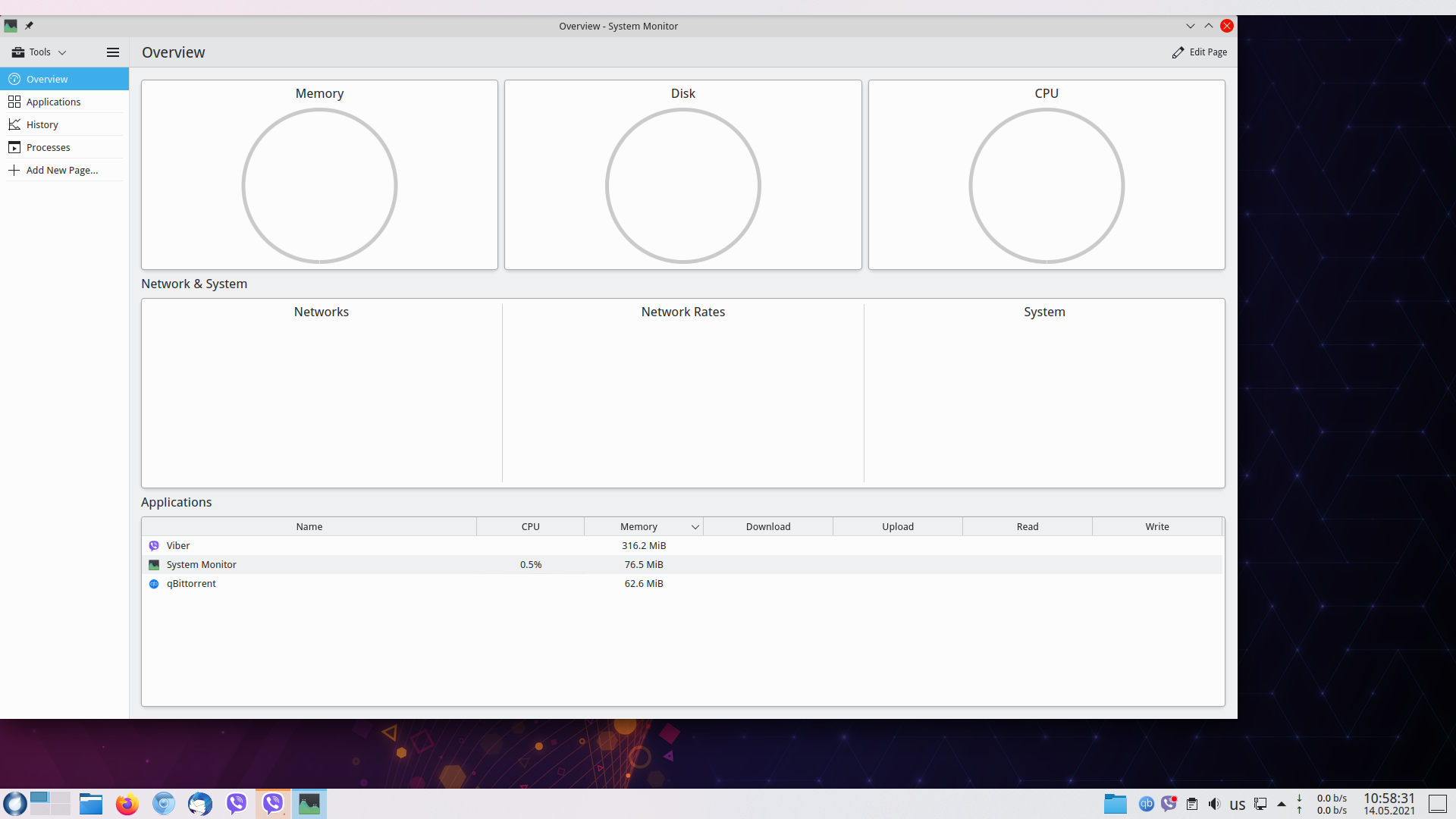
Task: Launch Firefox from the taskbar
Action: [127, 804]
